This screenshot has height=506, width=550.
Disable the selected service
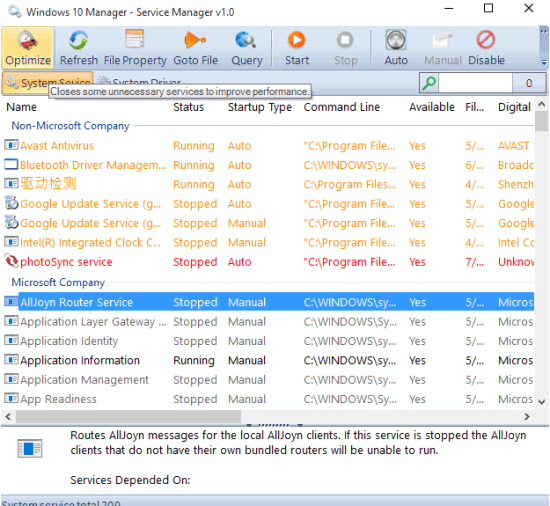point(486,48)
